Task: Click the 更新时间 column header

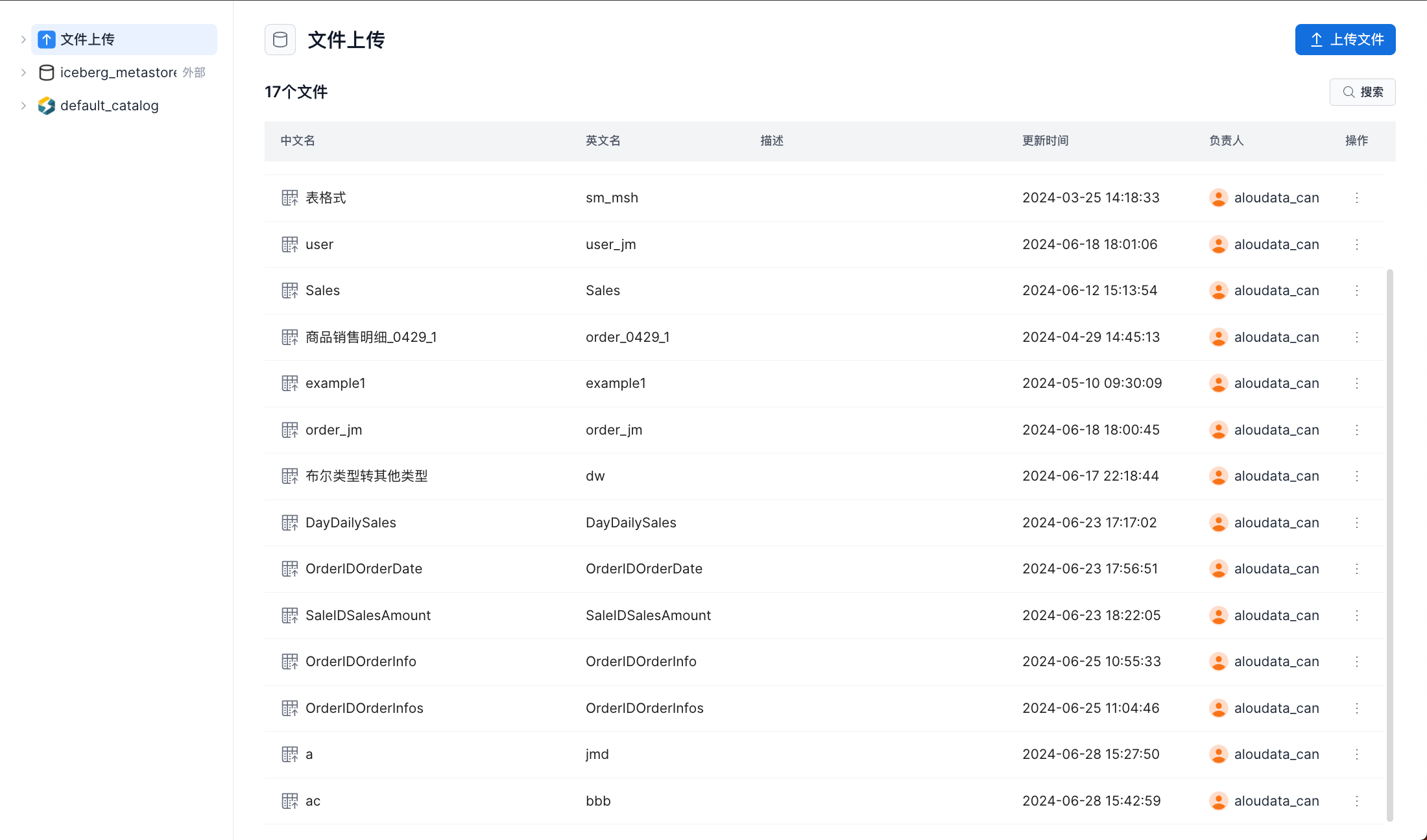Action: point(1045,141)
